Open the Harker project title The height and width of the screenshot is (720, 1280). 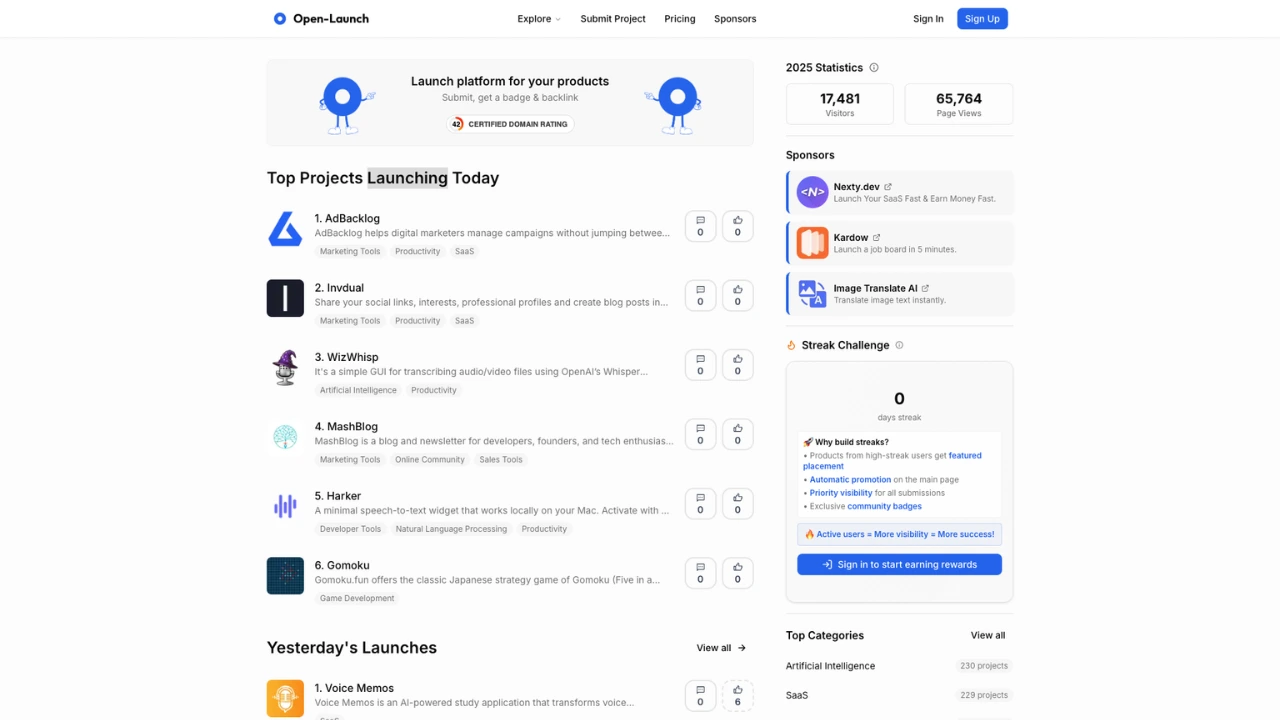[338, 496]
